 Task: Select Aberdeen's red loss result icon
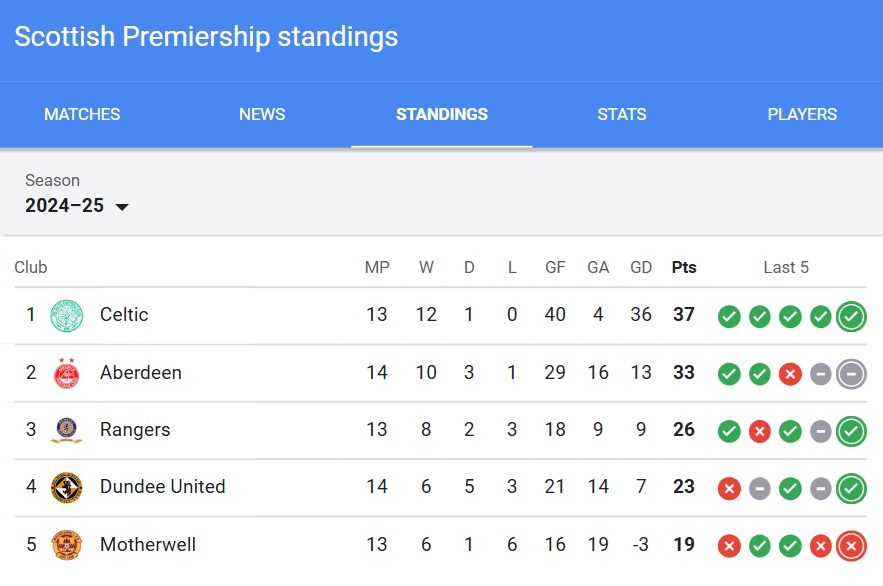pyautogui.click(x=790, y=374)
